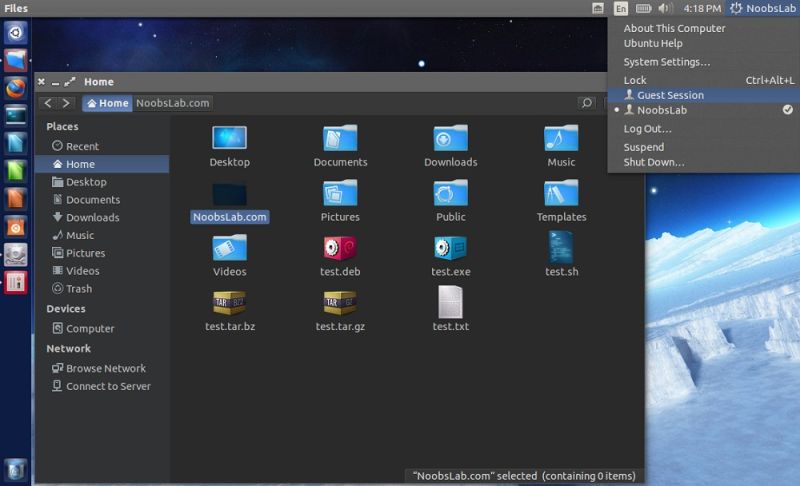Open Trash in the Places sidebar
Viewport: 800px width, 486px height.
click(102, 289)
